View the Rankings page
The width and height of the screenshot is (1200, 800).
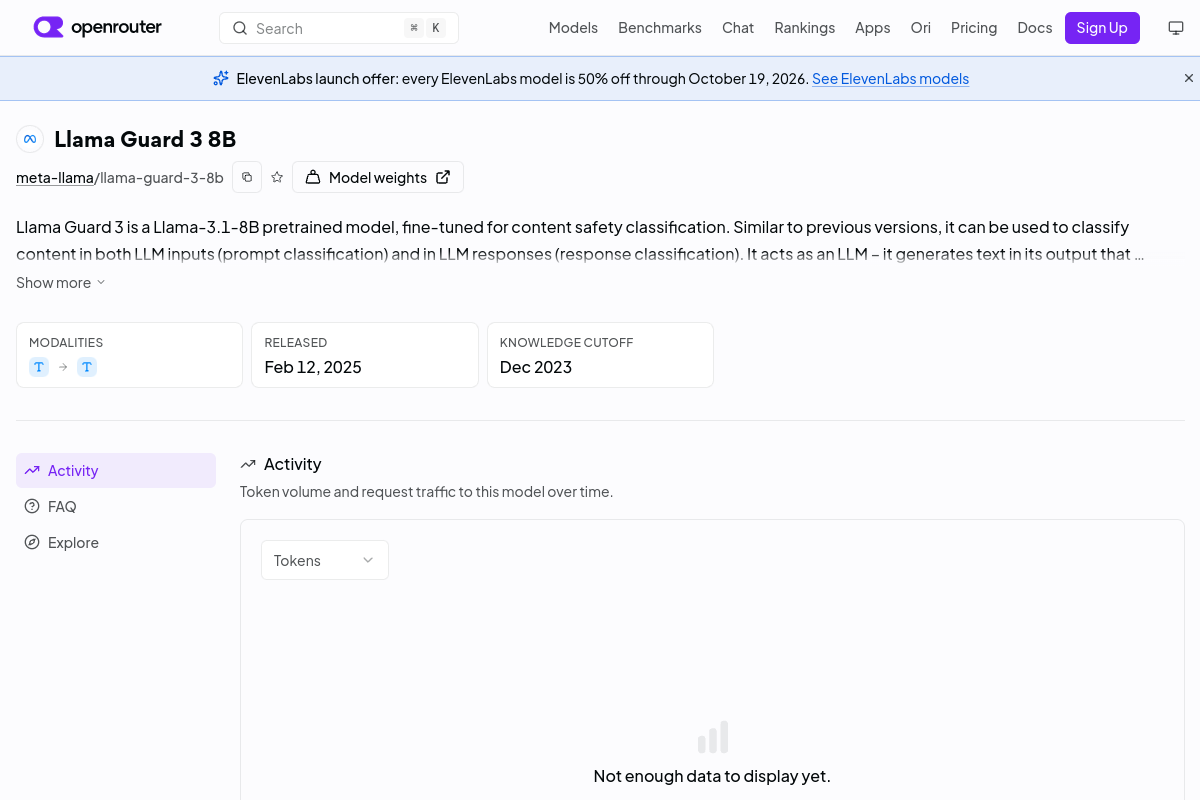805,28
